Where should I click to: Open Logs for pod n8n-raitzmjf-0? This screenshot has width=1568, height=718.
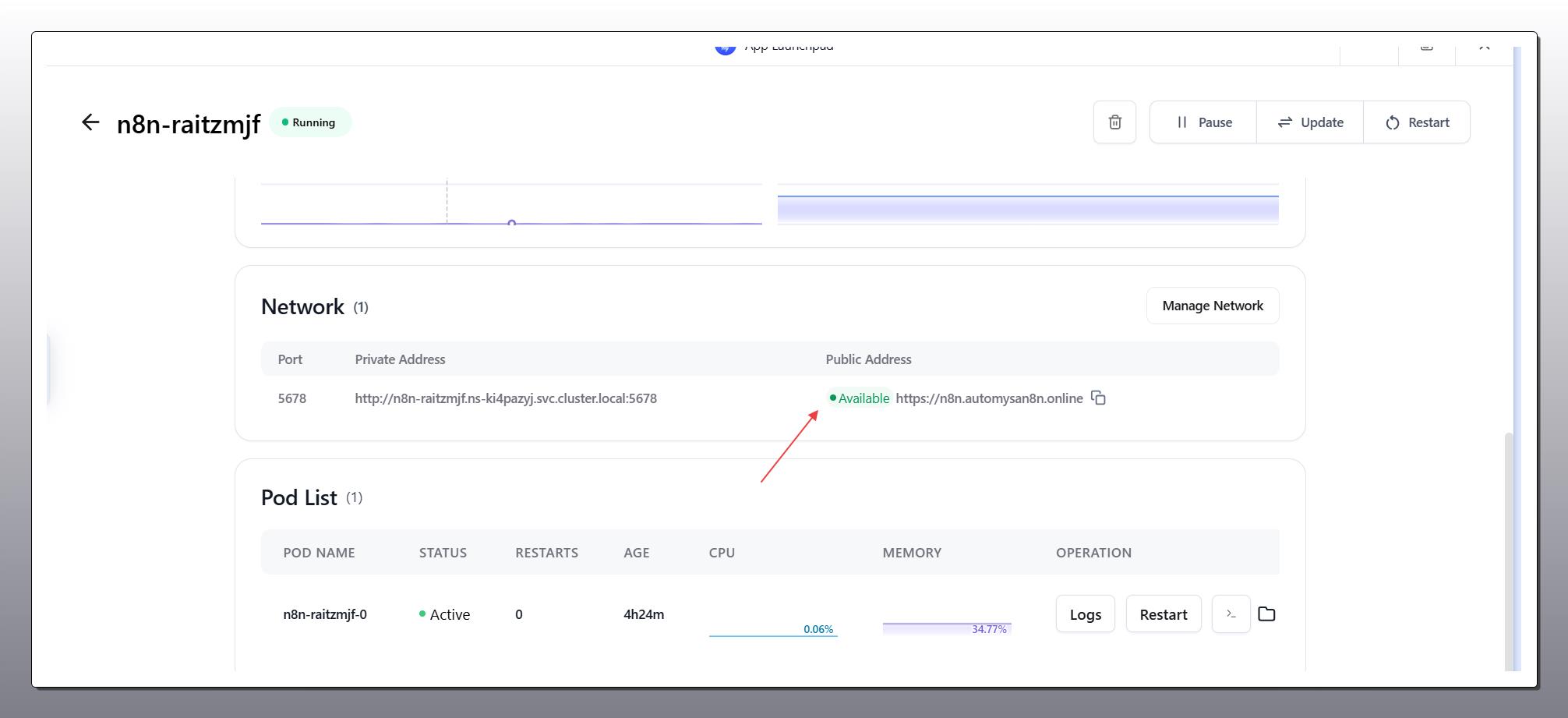click(x=1085, y=614)
